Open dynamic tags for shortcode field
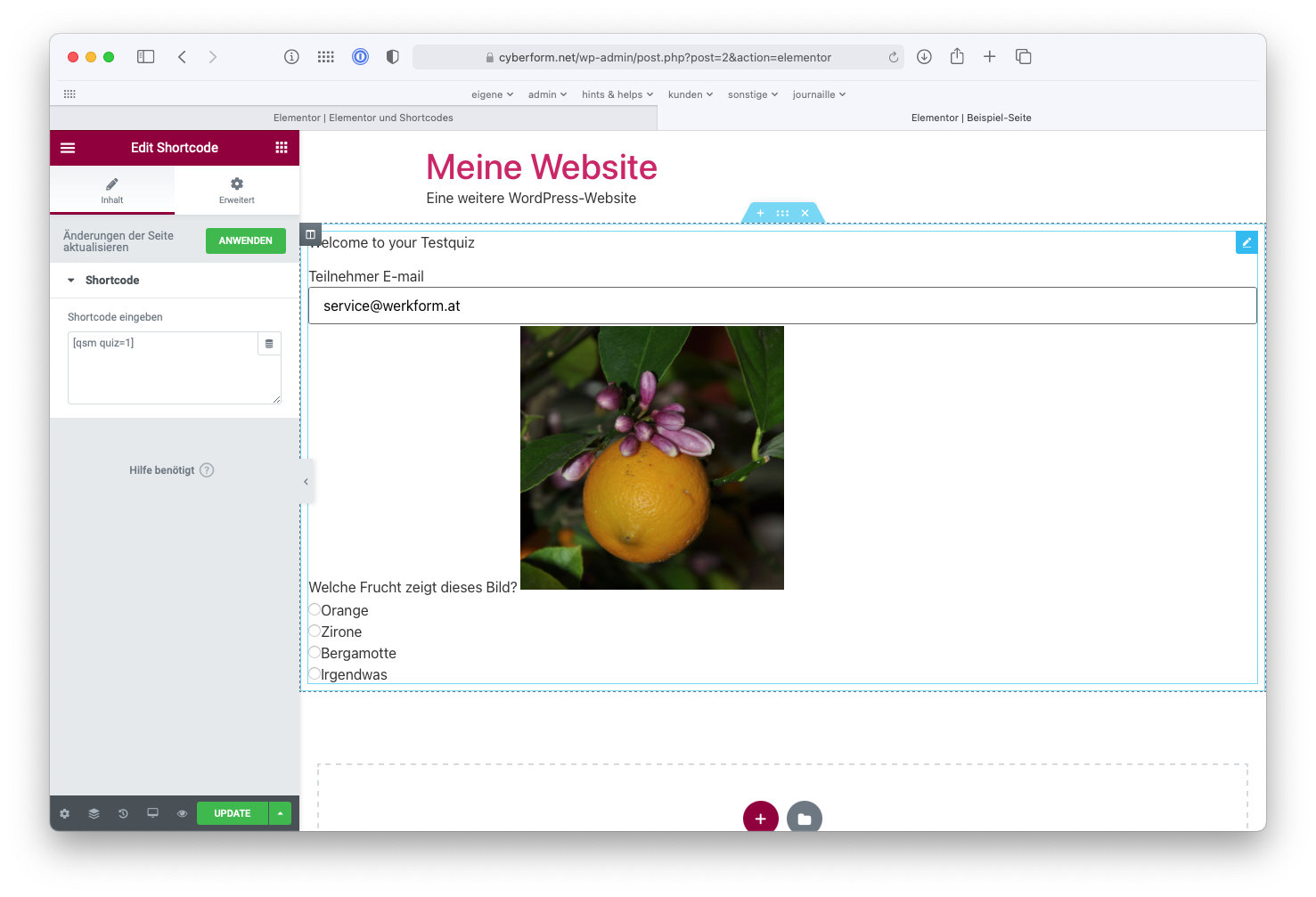The width and height of the screenshot is (1316, 897). tap(269, 344)
